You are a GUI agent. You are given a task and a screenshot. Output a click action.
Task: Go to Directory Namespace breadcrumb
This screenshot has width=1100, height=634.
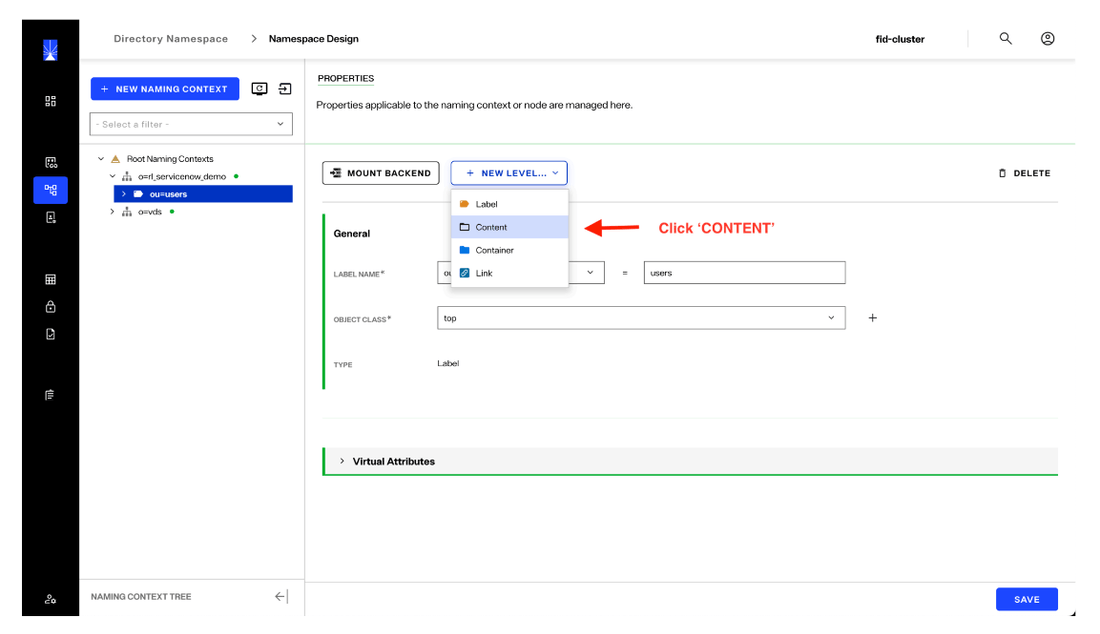tap(171, 39)
